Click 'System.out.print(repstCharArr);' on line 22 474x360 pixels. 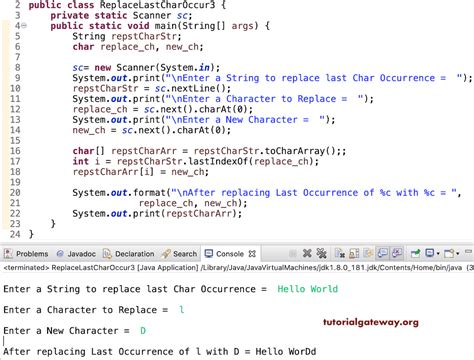pos(157,213)
